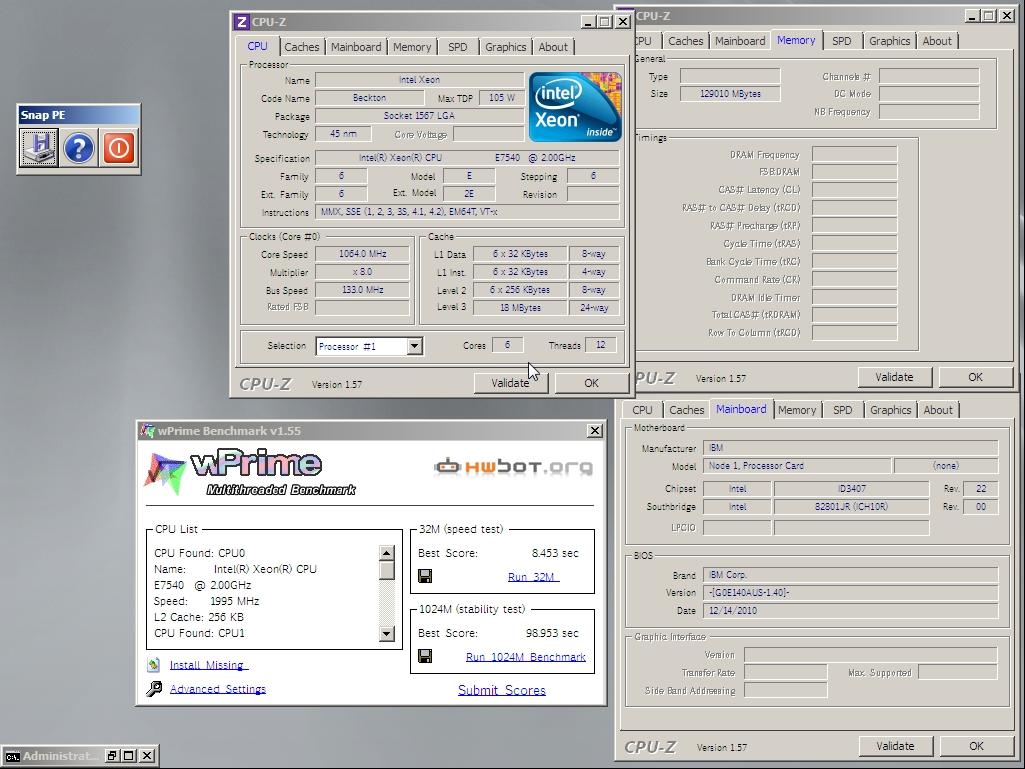
Task: Select SPD tab in Memory CPU-Z window
Action: (842, 41)
